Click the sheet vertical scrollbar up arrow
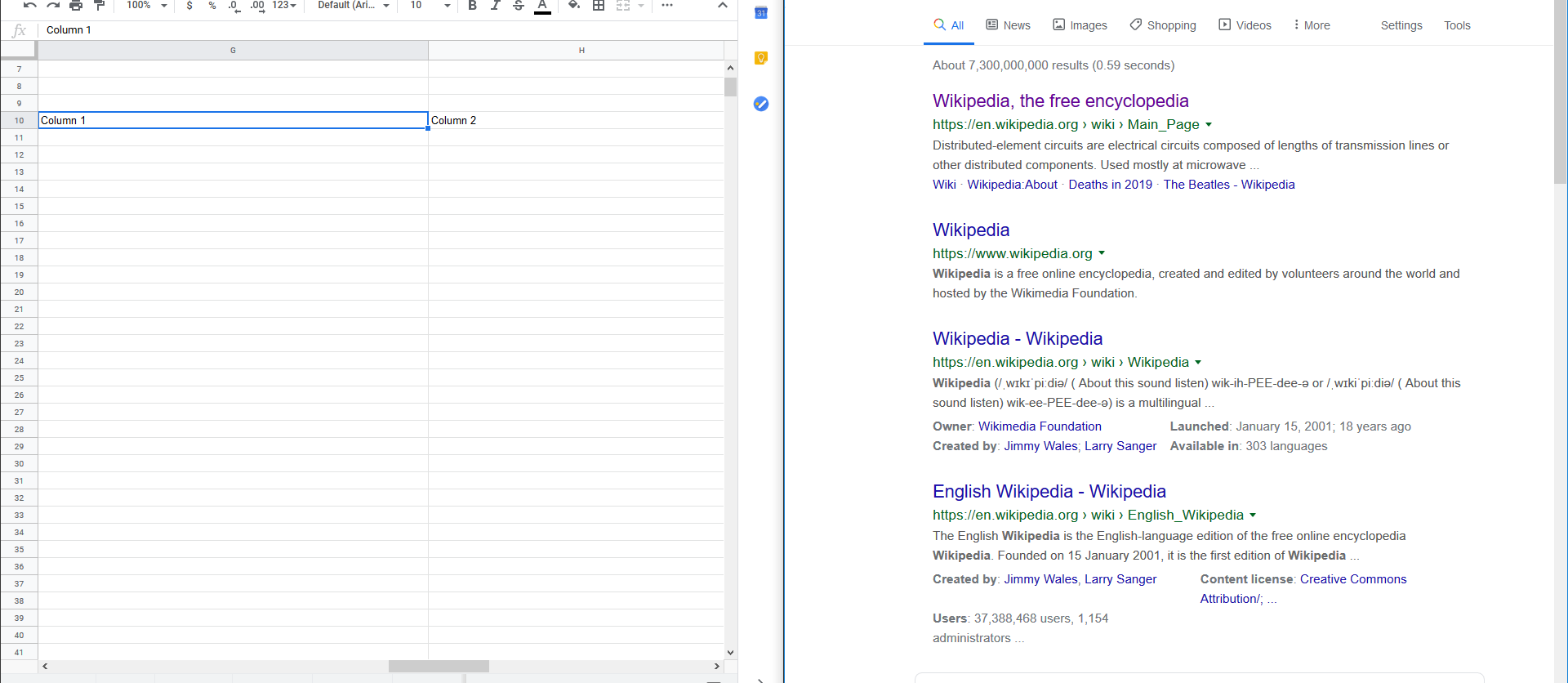Screen dimensions: 1568x683 730,69
